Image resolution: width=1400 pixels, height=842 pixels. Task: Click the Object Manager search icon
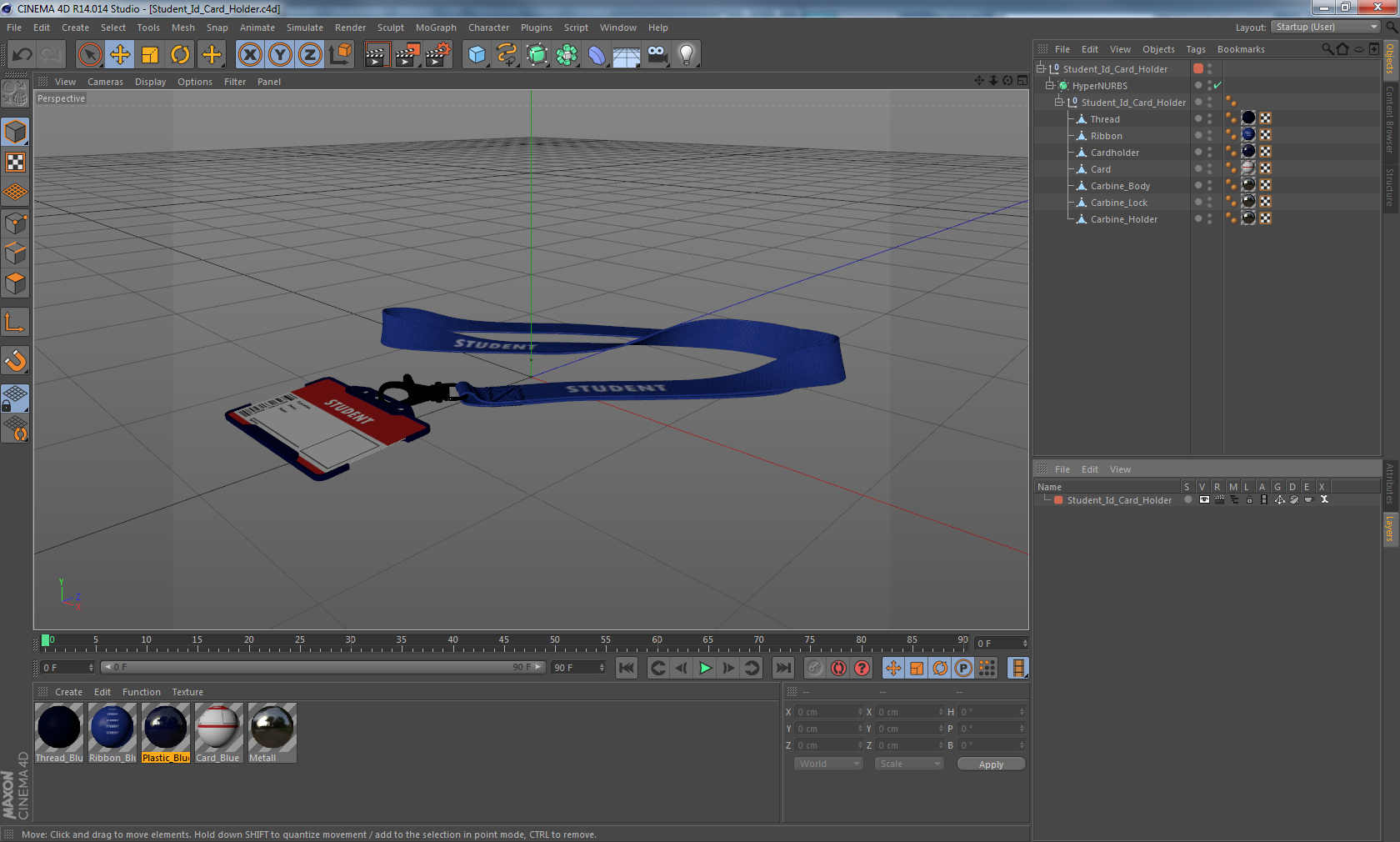pyautogui.click(x=1327, y=49)
